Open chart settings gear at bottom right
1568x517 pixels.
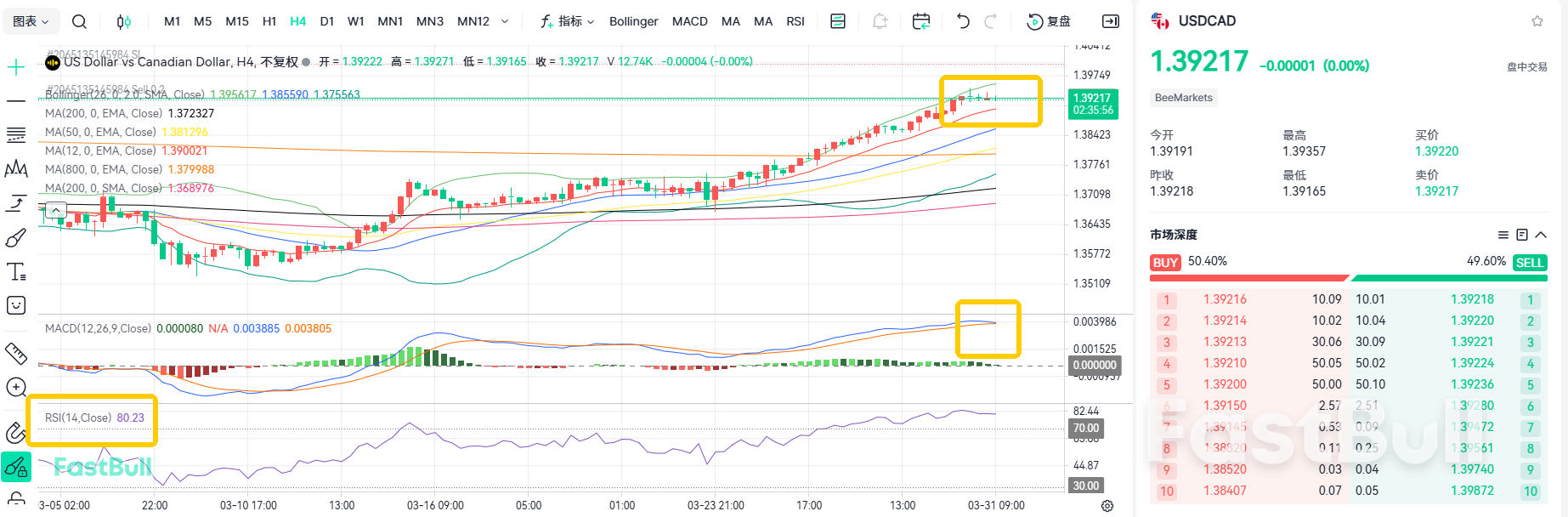[1107, 506]
